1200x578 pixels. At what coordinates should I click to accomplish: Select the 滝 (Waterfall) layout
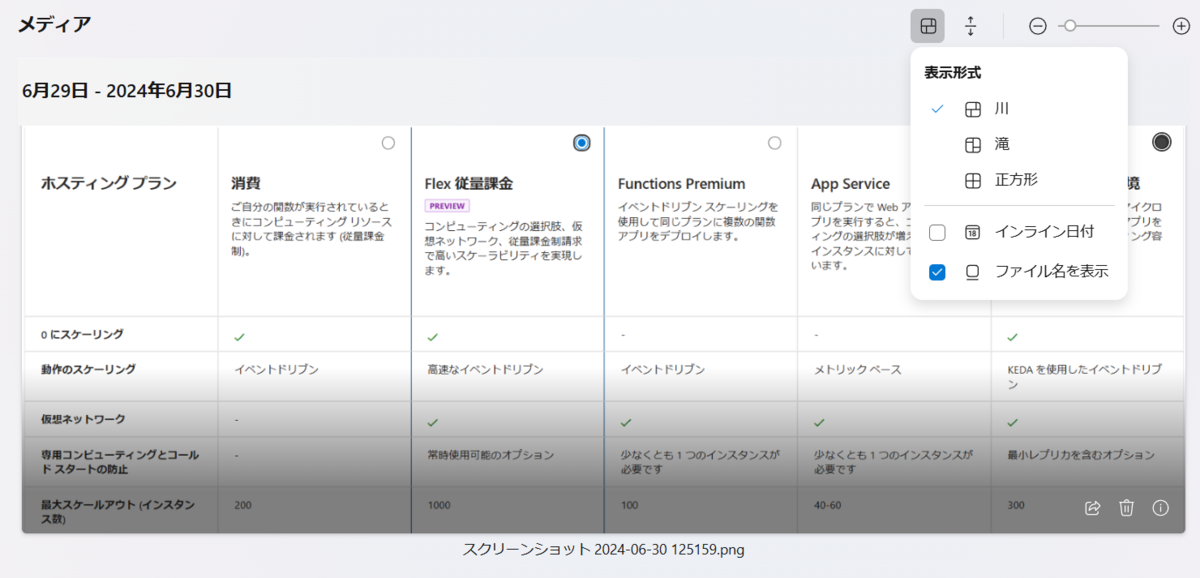[1019, 145]
